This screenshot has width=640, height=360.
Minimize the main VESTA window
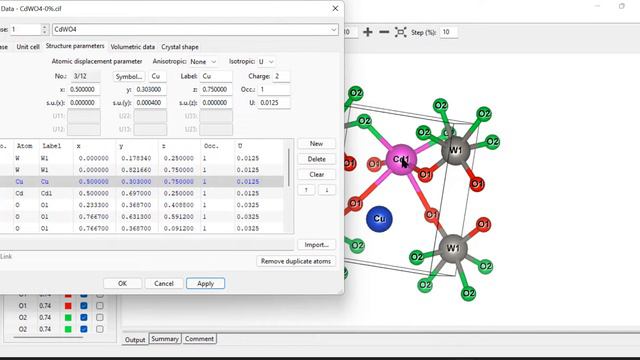pyautogui.click(x=598, y=6)
